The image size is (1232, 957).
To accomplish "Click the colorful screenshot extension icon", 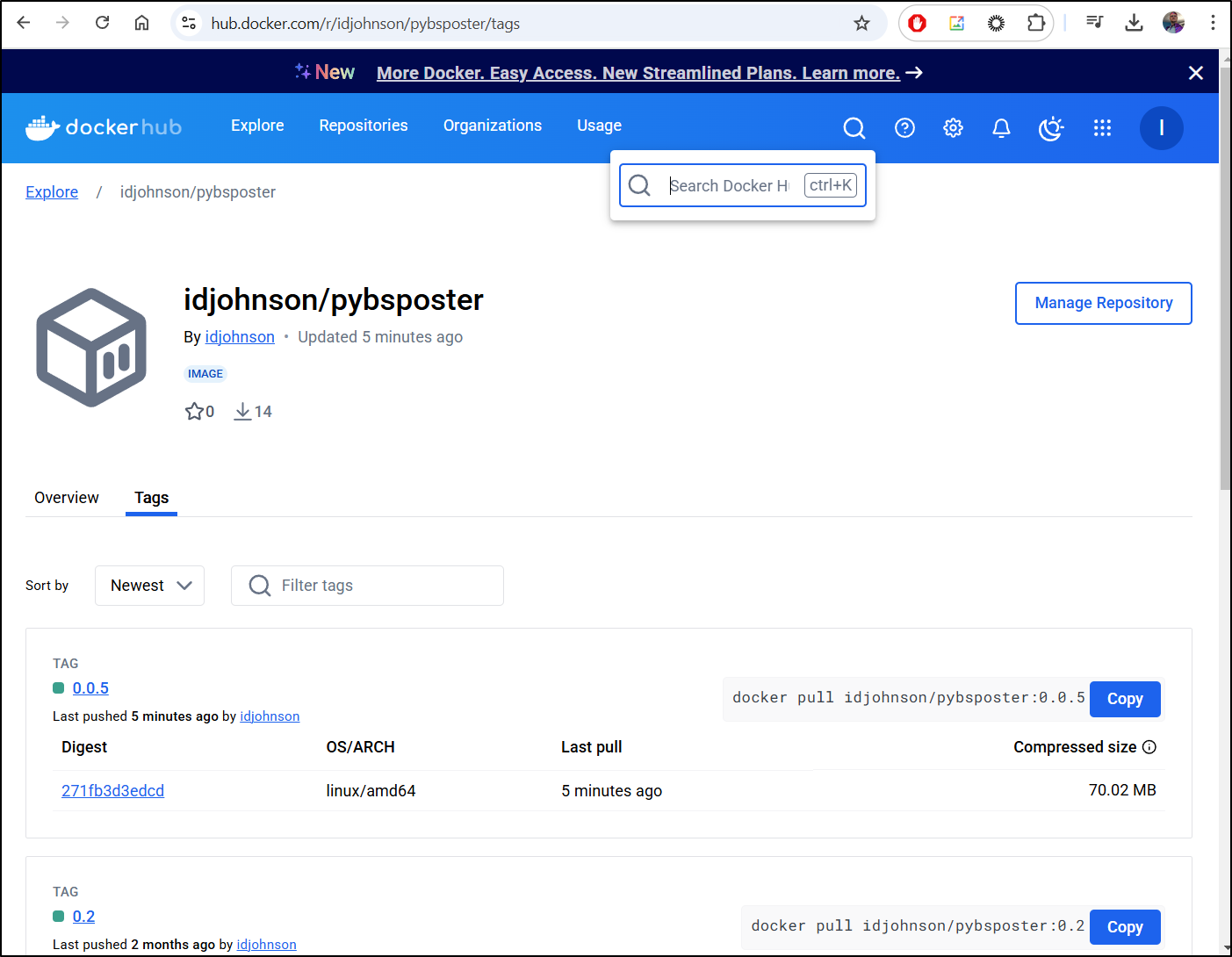I will (956, 24).
